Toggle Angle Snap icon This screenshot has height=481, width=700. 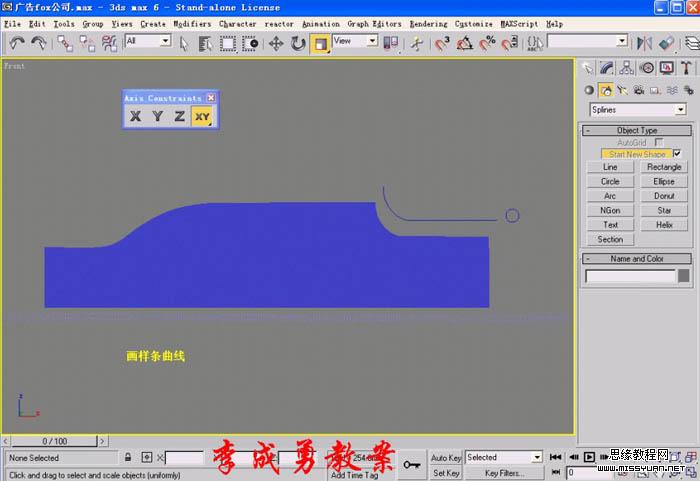465,44
